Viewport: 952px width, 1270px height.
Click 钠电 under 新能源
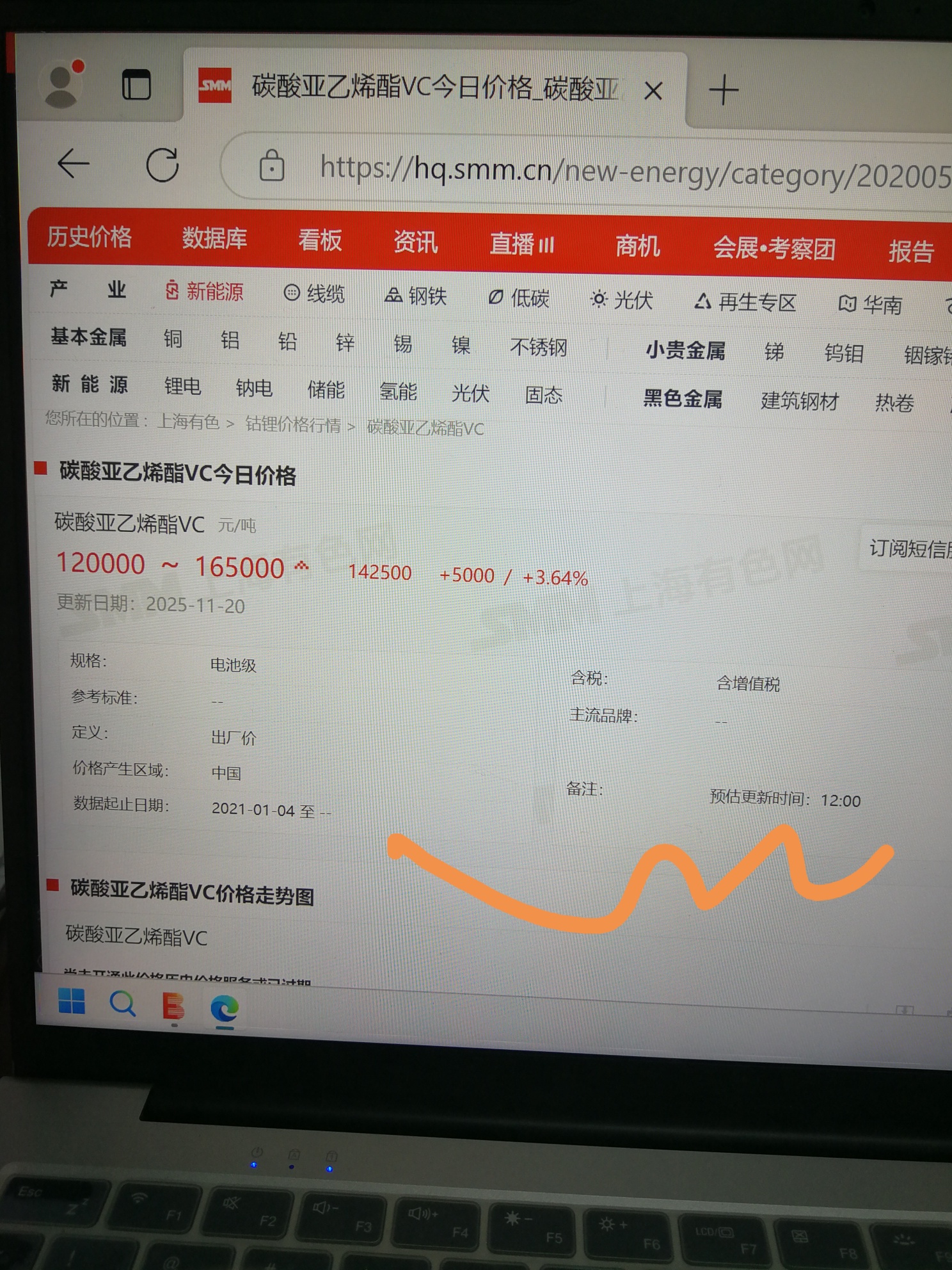coord(254,388)
